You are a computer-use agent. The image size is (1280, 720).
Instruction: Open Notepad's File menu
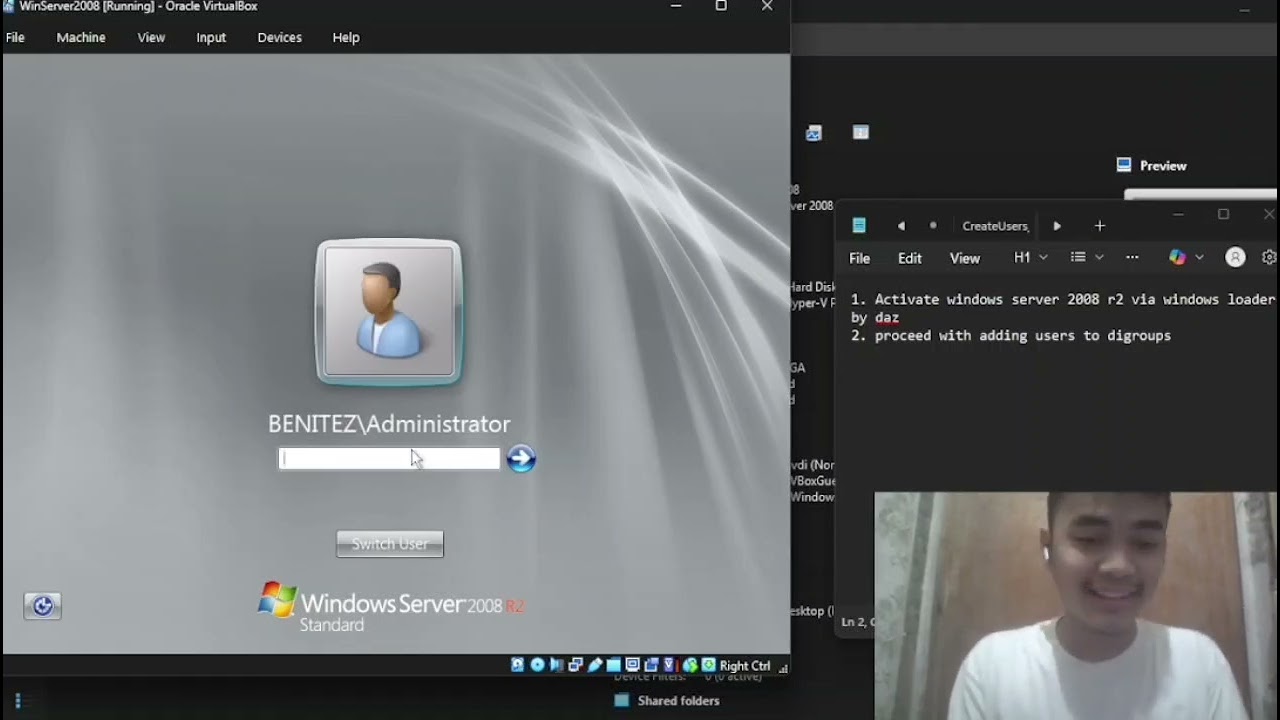click(859, 258)
